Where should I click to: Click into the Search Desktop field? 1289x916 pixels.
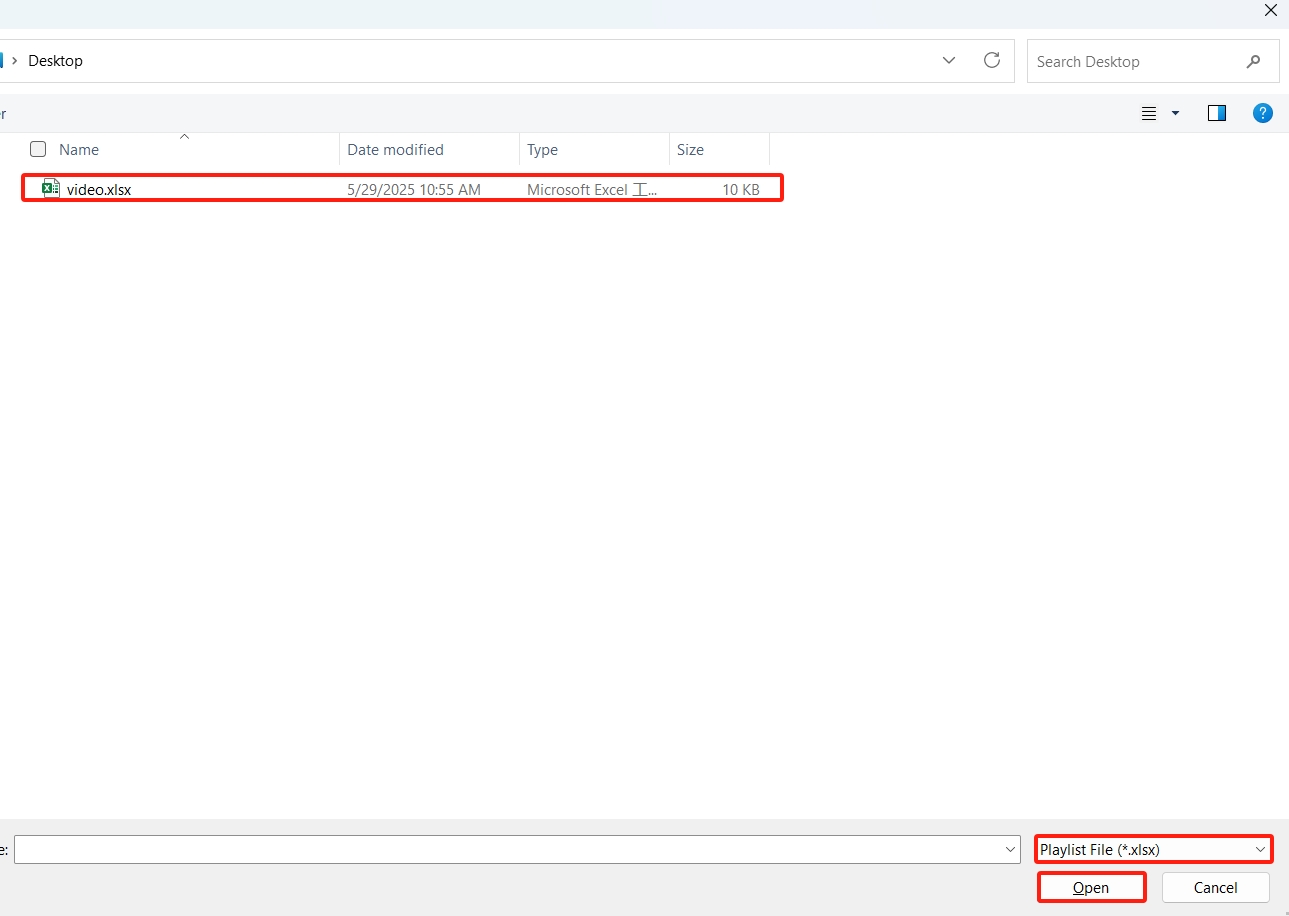click(1130, 62)
